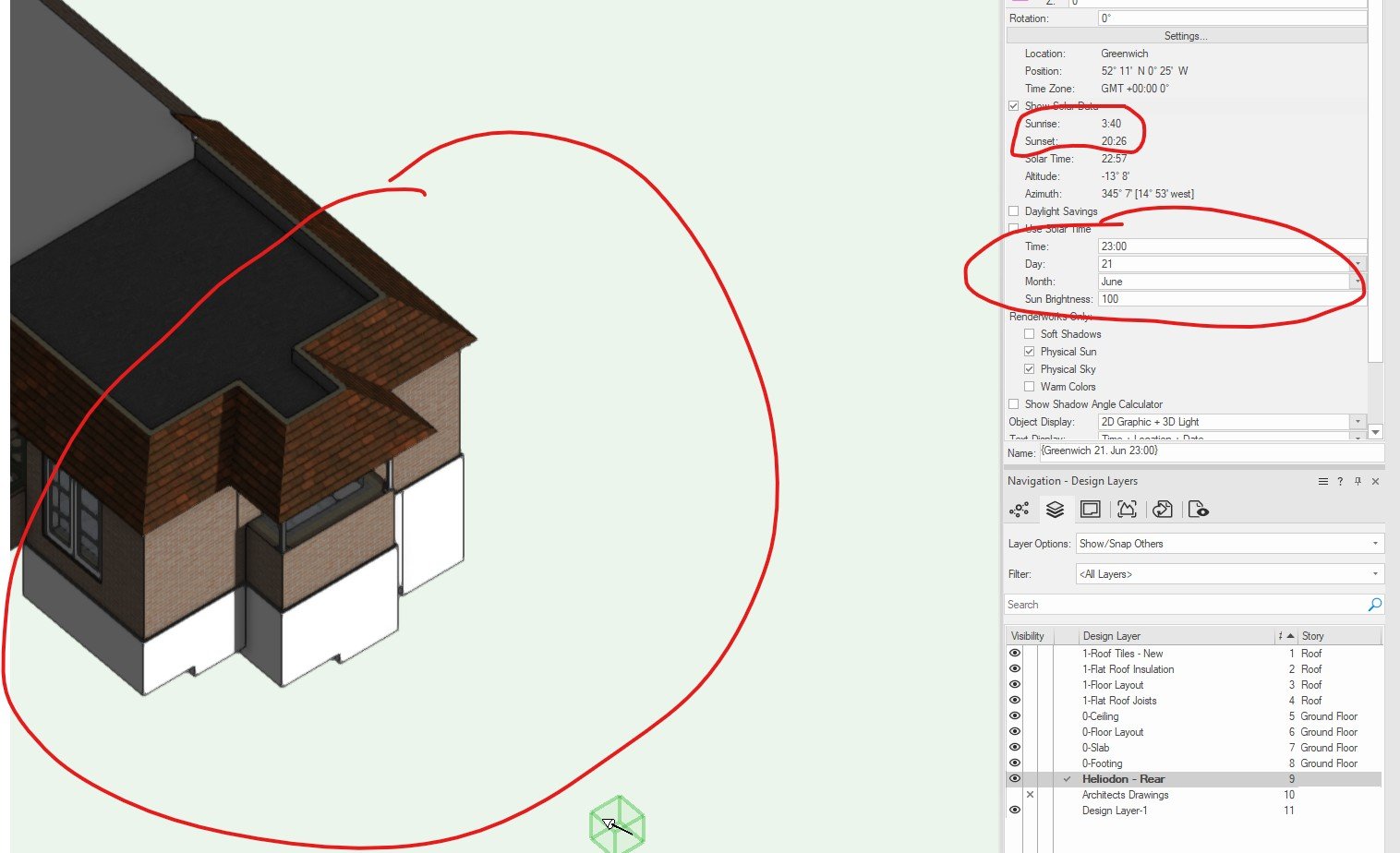Click the Sun Brightness input field
Screen dimensions: 1400x853
(x=1230, y=299)
